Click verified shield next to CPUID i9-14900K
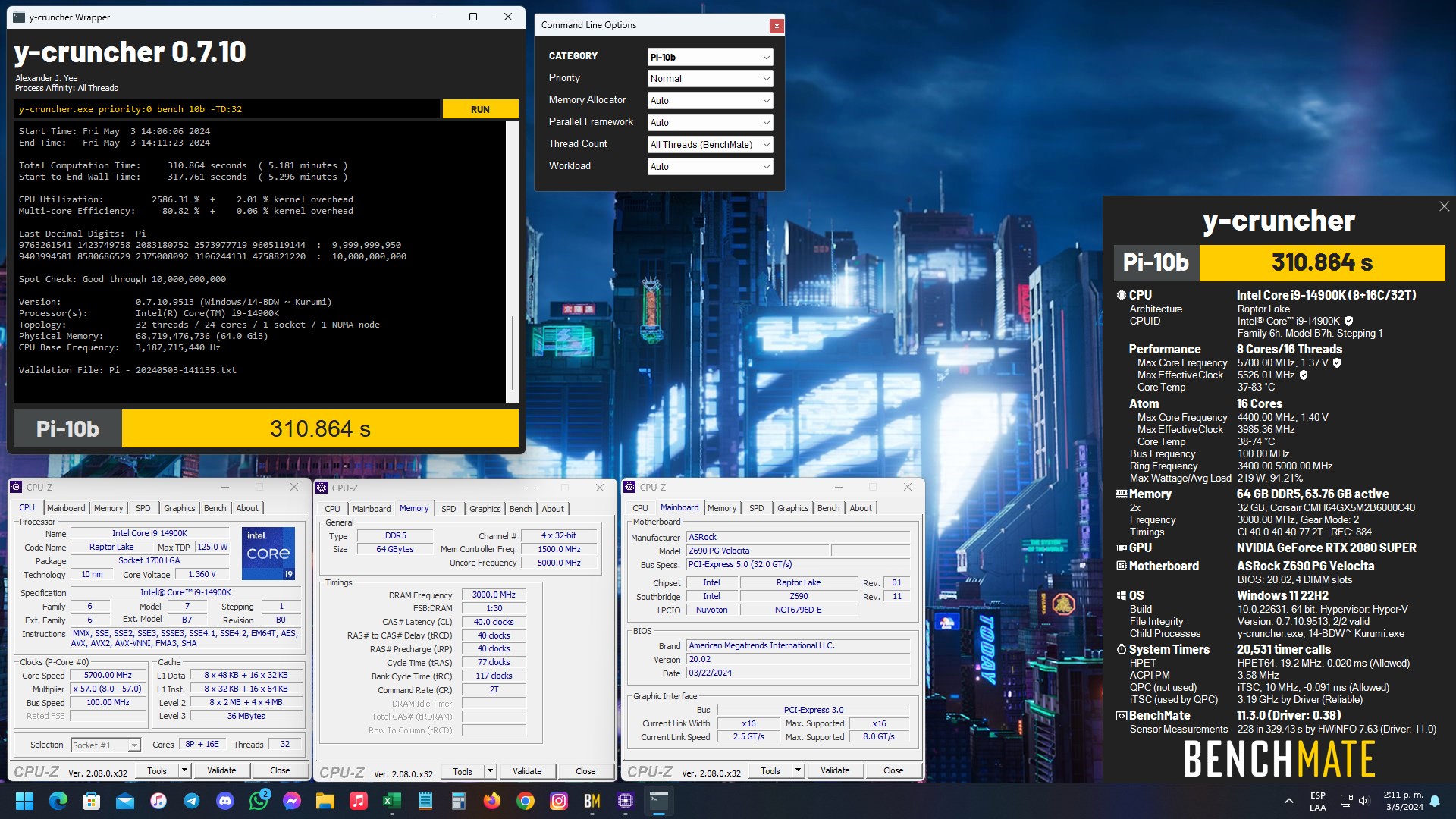This screenshot has width=1456, height=819. pyautogui.click(x=1348, y=321)
